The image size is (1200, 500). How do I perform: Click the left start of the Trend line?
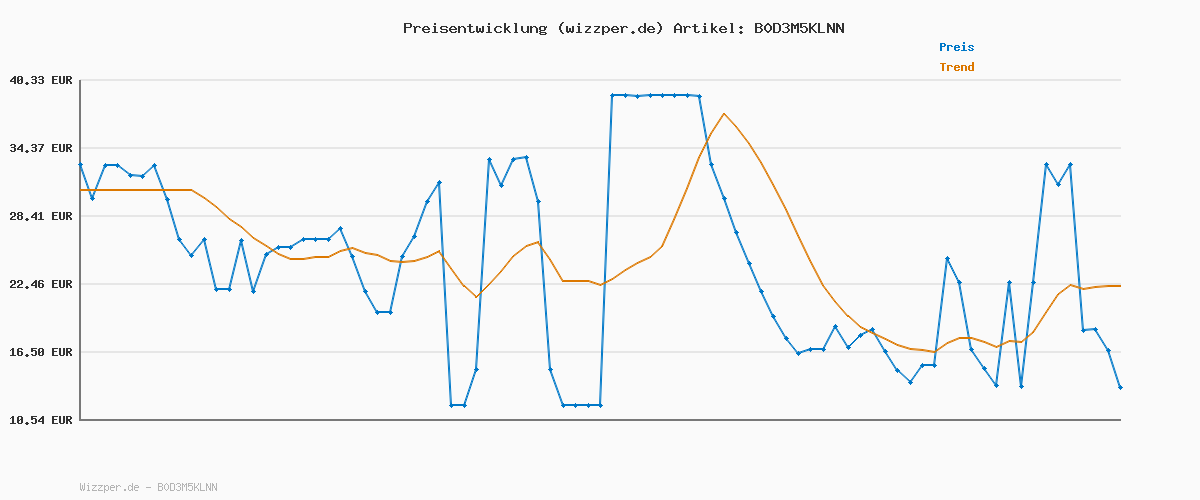[x=81, y=190]
